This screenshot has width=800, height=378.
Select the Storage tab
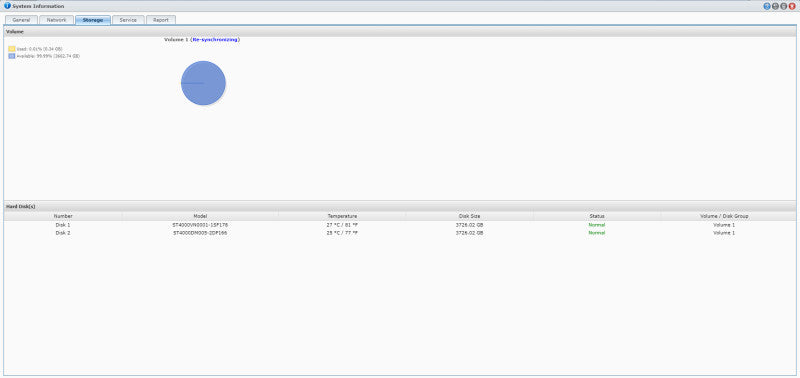92,20
